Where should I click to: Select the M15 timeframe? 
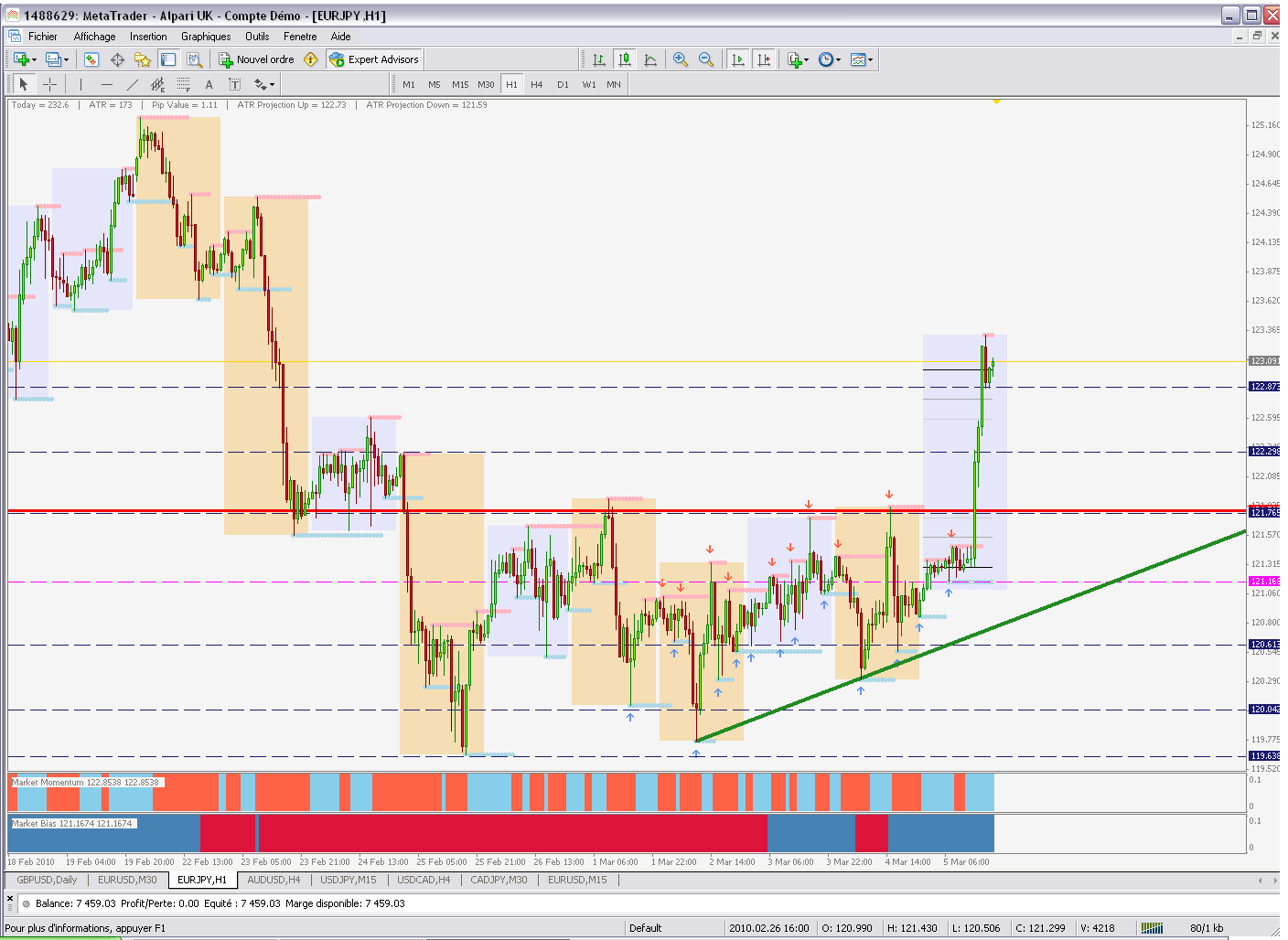coord(460,84)
